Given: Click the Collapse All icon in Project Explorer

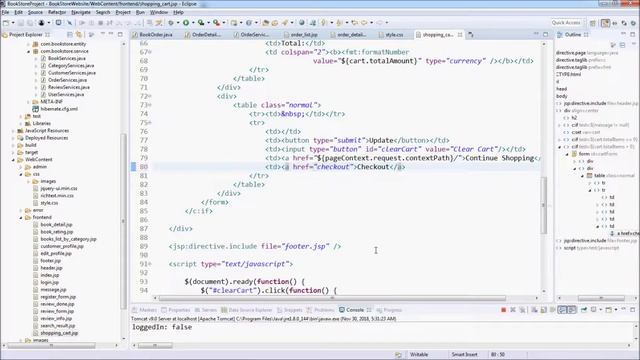Looking at the screenshot, I should point(70,35).
